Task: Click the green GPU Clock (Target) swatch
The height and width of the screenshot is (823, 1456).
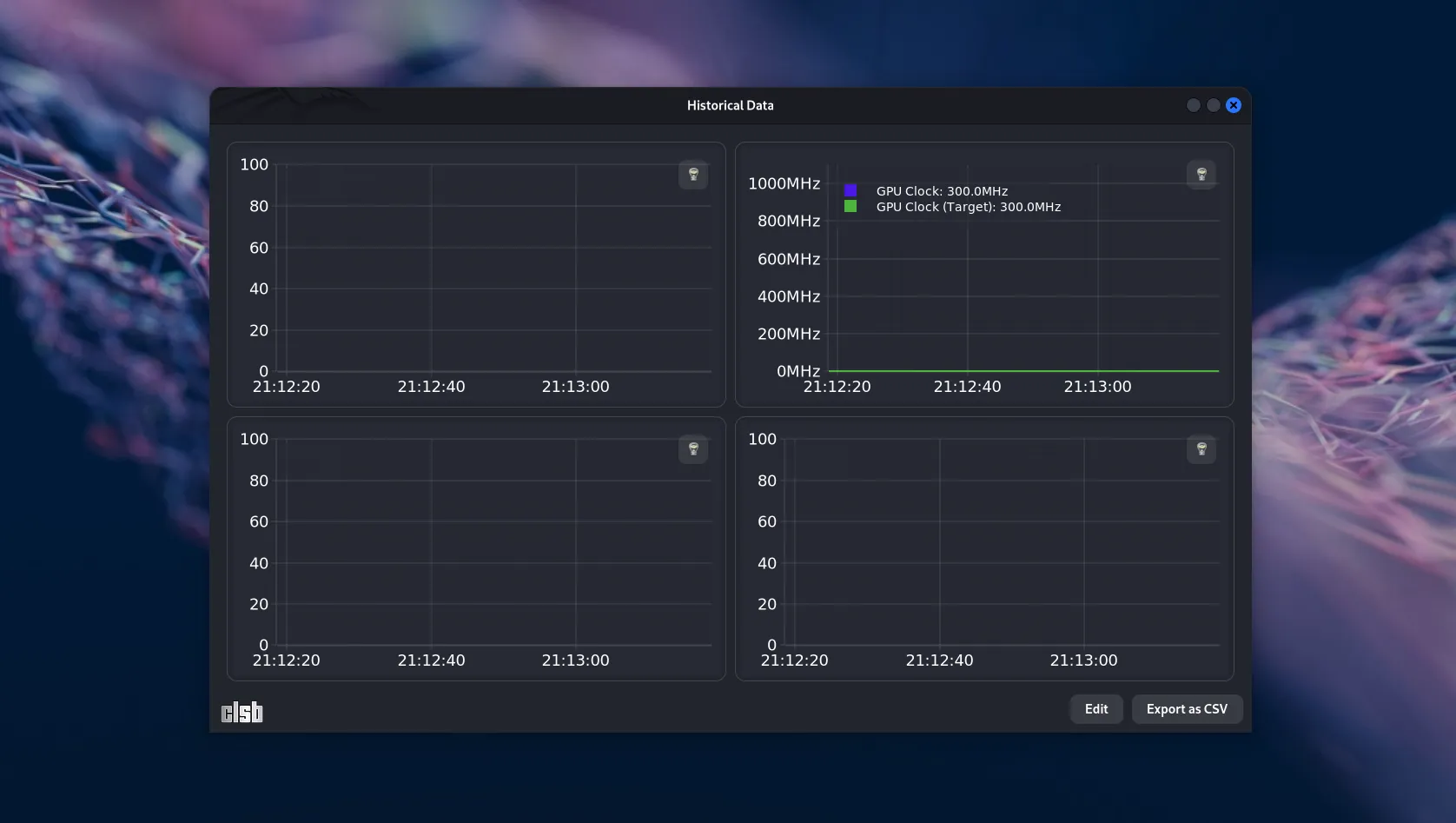Action: coord(850,207)
